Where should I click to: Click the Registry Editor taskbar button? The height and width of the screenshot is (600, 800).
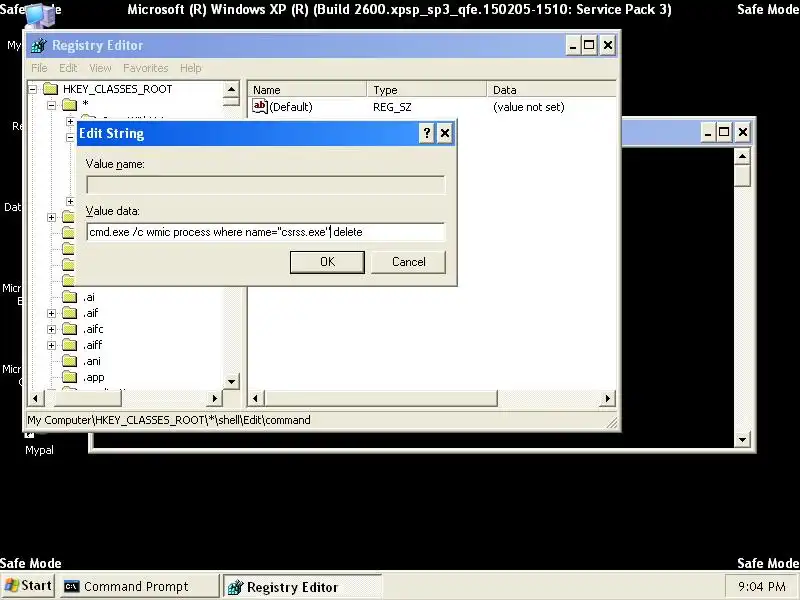(302, 587)
